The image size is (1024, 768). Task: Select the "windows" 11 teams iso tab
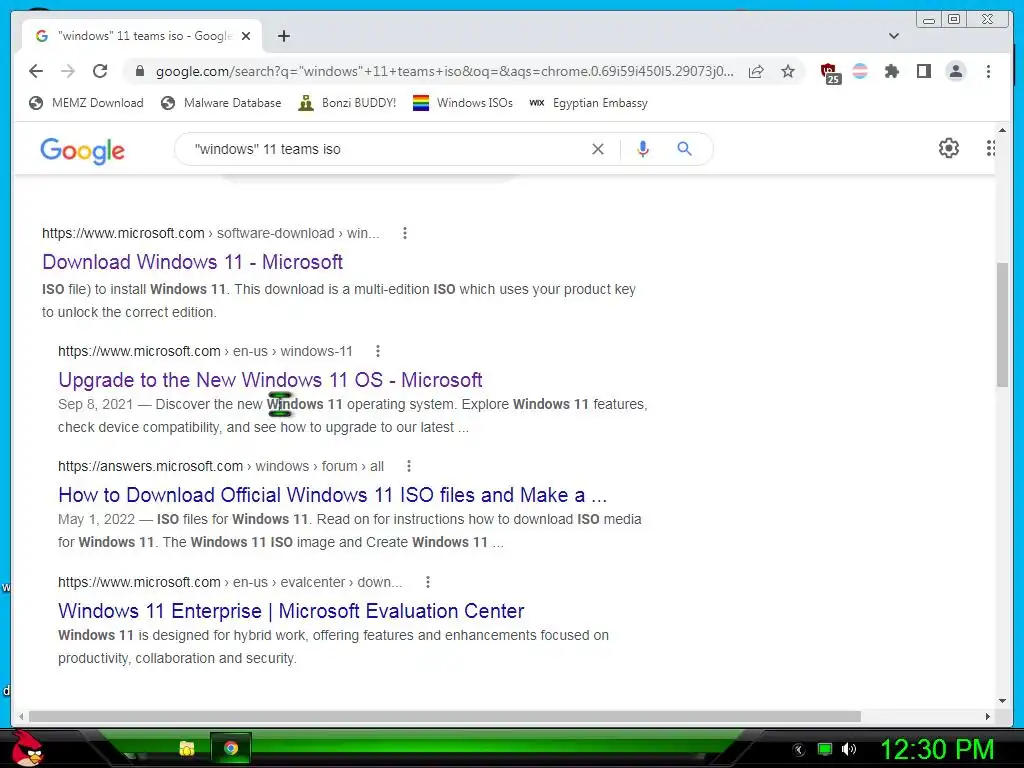click(x=143, y=36)
